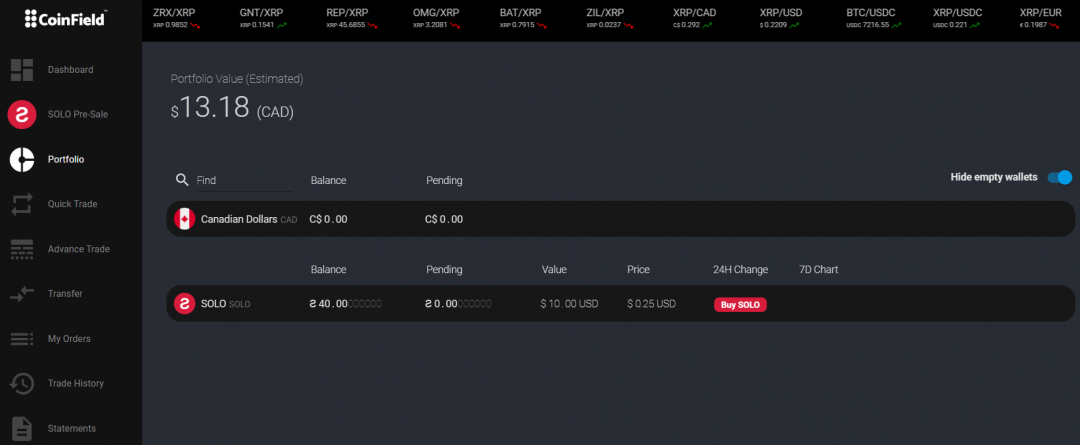Select the Portfolio pie icon

click(22, 159)
